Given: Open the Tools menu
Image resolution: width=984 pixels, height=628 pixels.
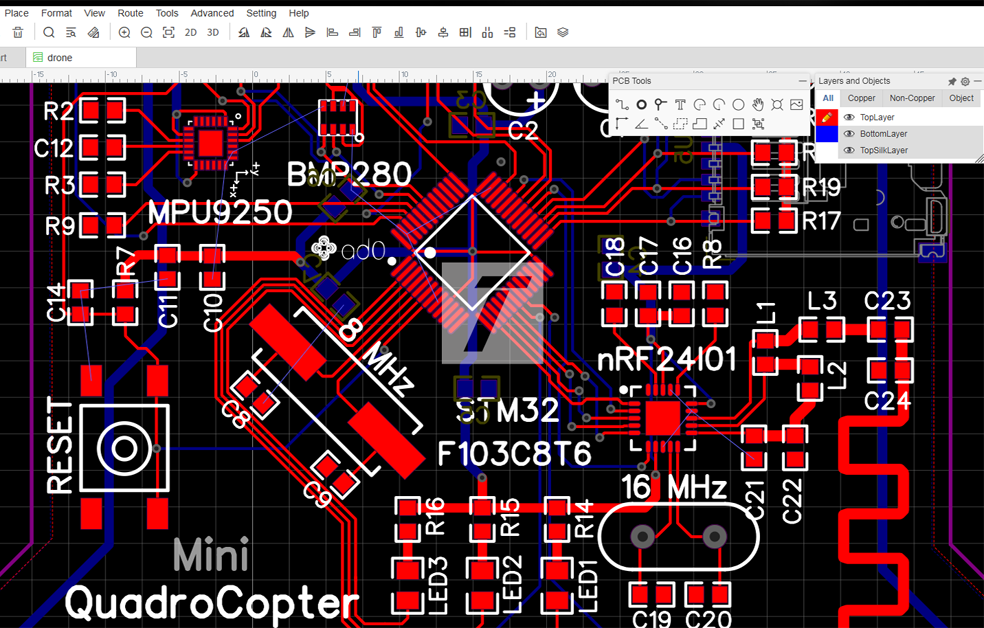Looking at the screenshot, I should [167, 13].
